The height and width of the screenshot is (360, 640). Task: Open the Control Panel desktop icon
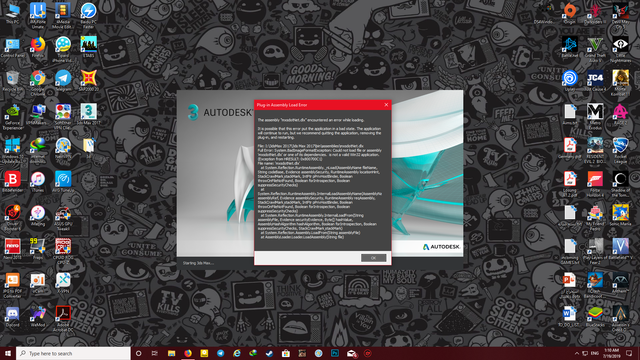[x=12, y=47]
